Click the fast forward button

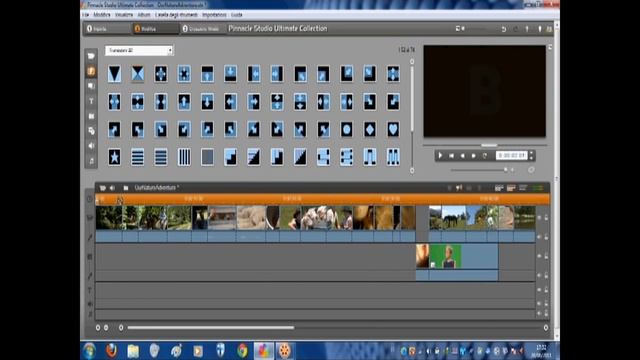pyautogui.click(x=473, y=156)
